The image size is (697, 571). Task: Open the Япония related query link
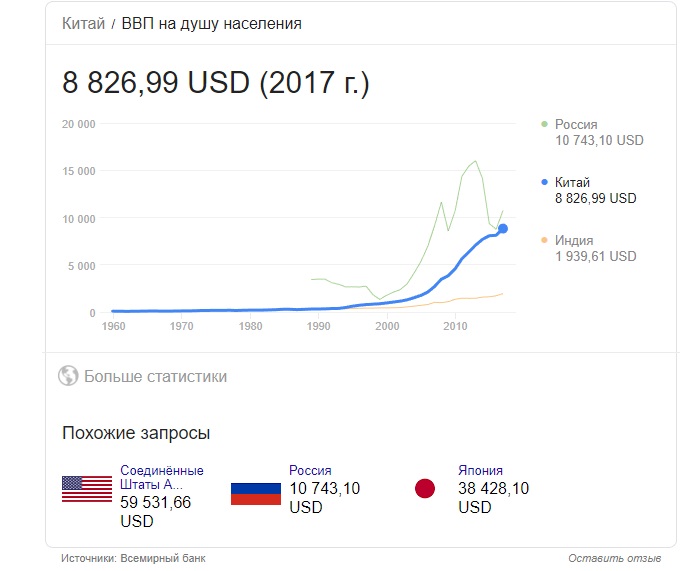point(481,470)
